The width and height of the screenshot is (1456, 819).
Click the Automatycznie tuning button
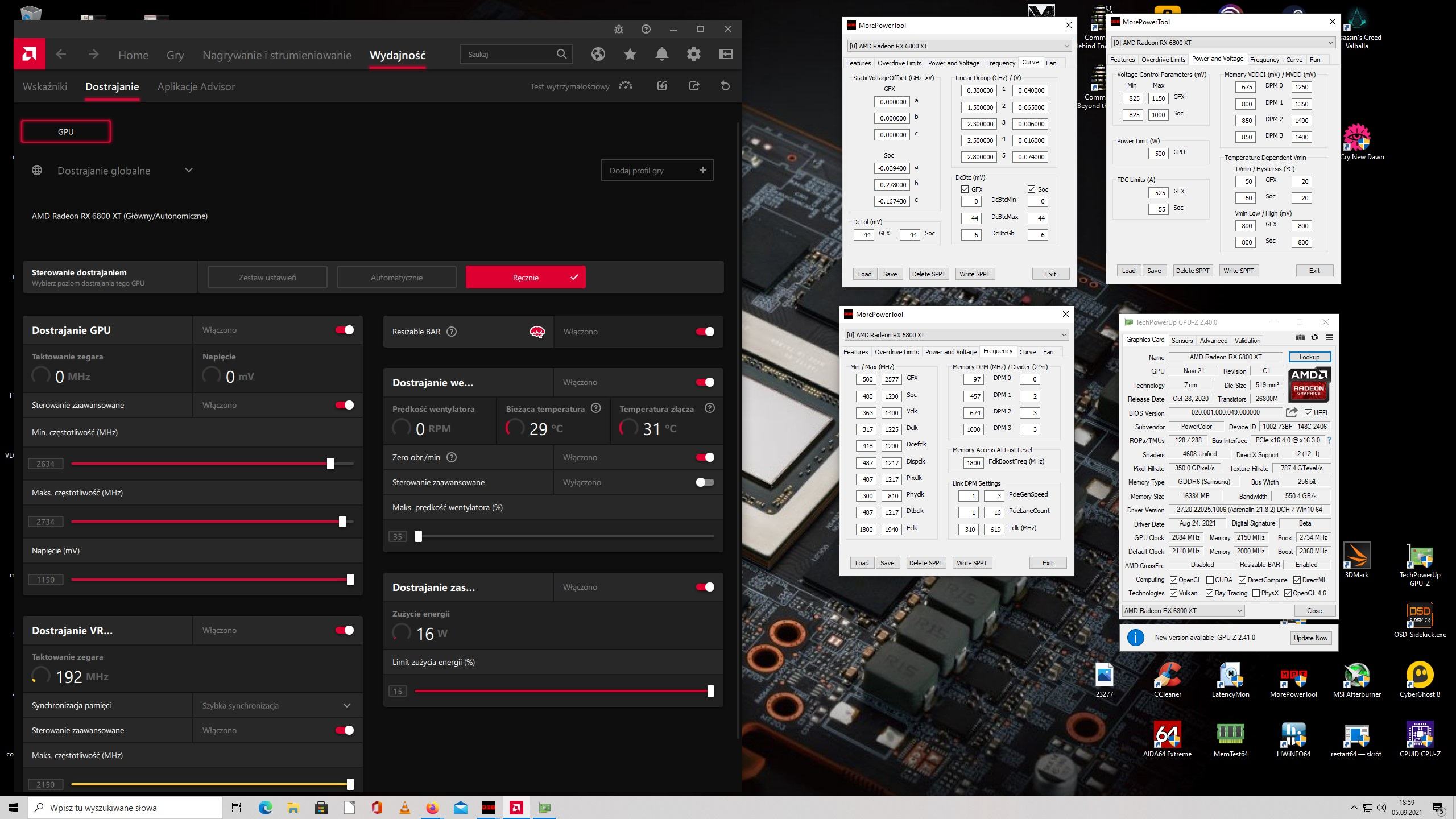click(396, 278)
